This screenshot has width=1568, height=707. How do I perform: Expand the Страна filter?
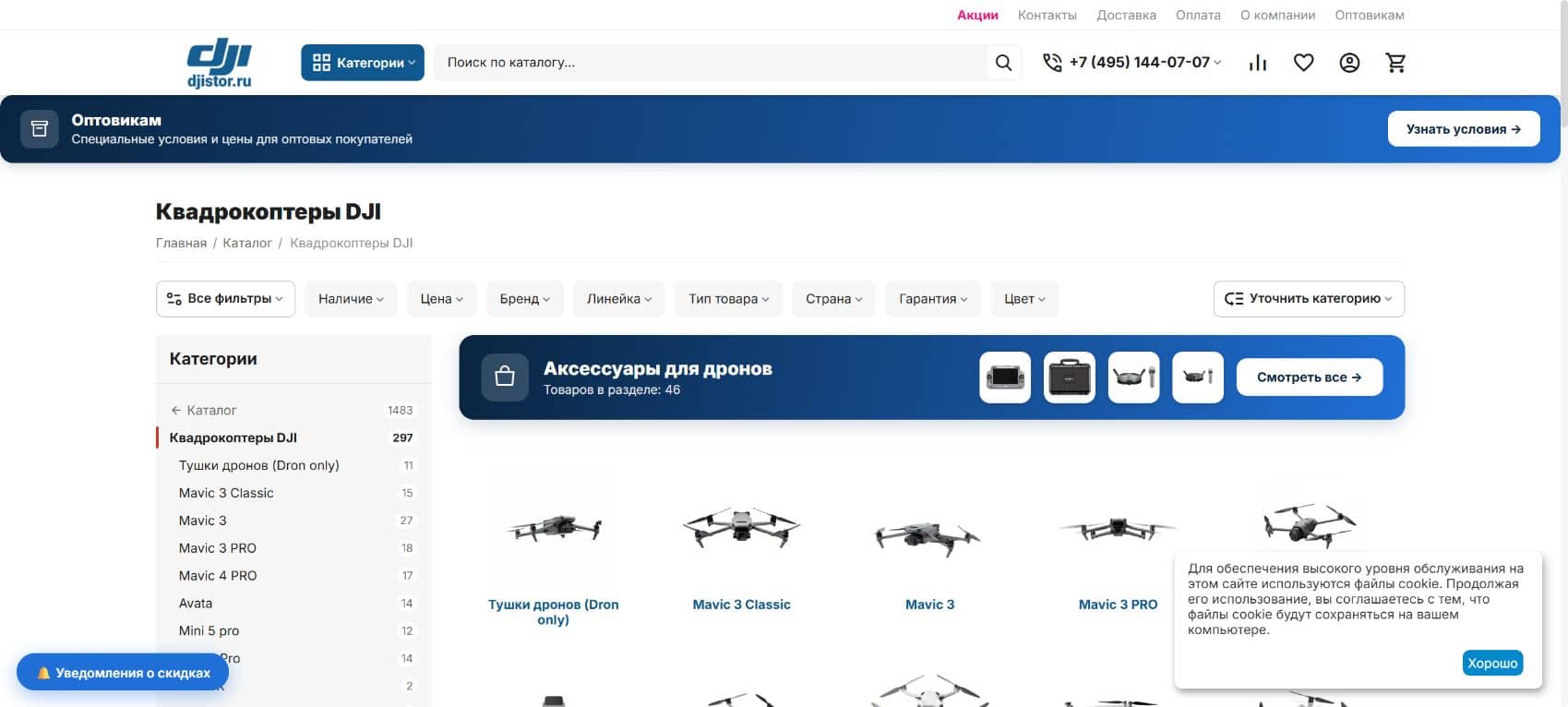click(834, 299)
